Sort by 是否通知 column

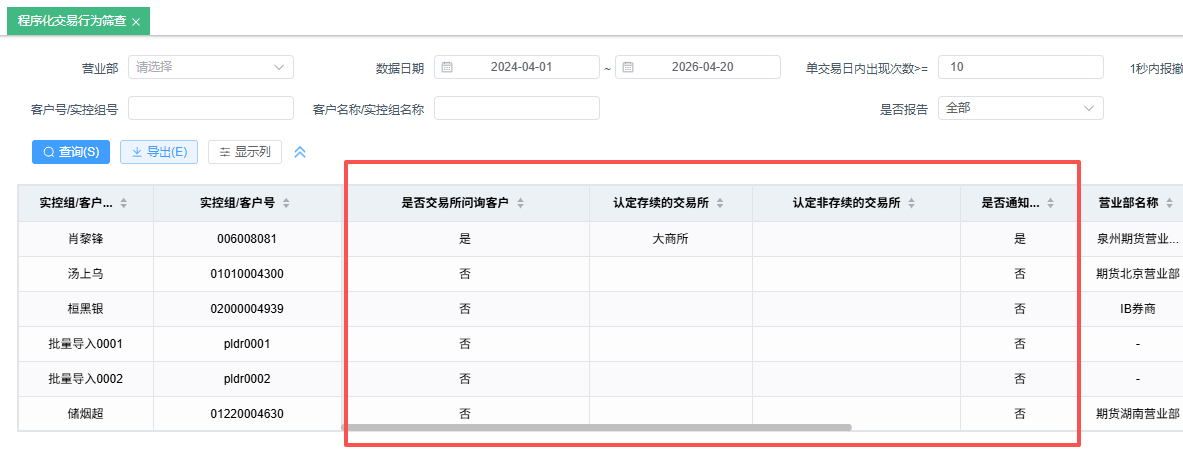click(x=1049, y=203)
